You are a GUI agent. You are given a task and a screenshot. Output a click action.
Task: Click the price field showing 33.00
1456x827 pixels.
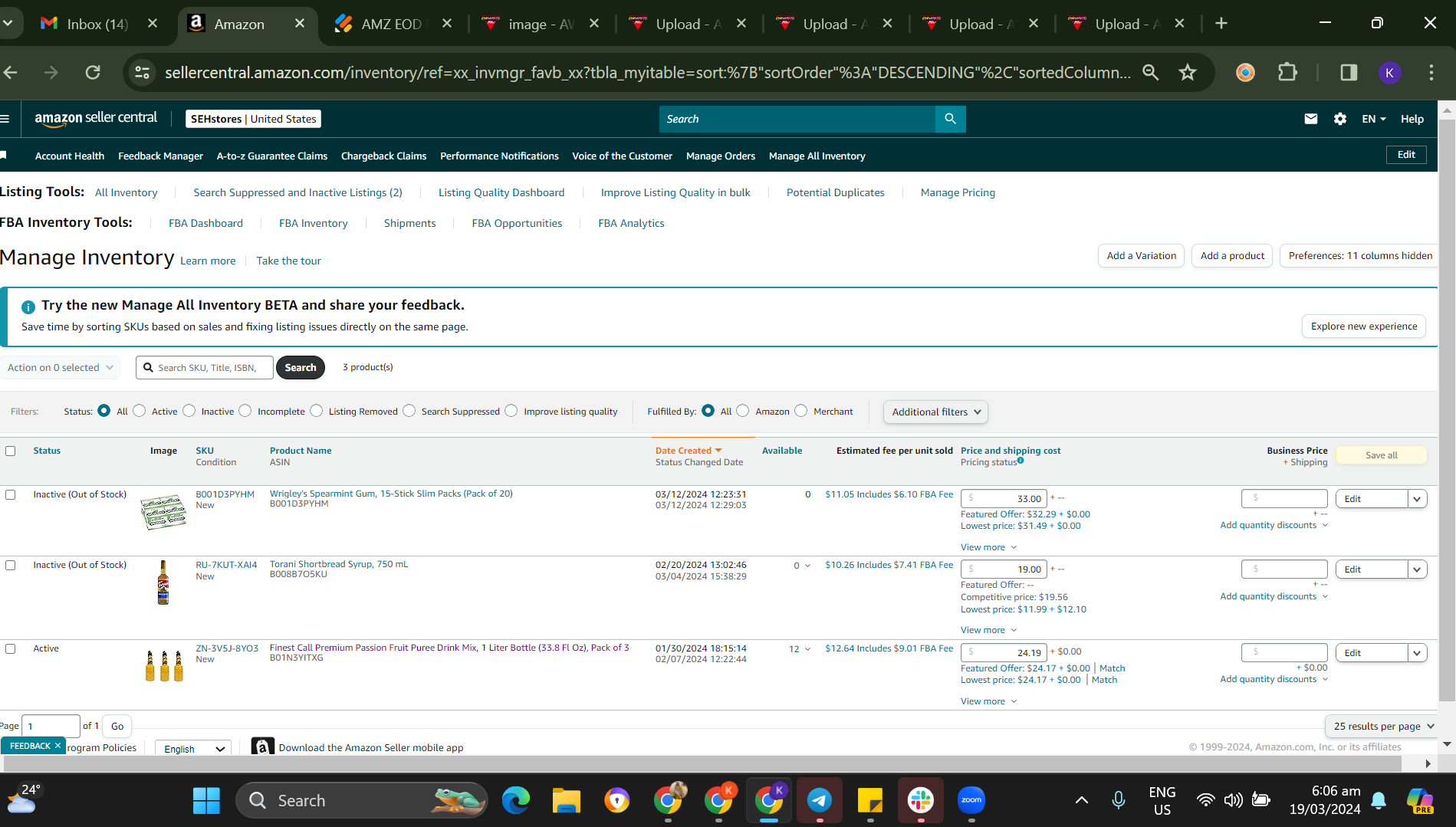click(x=1004, y=499)
